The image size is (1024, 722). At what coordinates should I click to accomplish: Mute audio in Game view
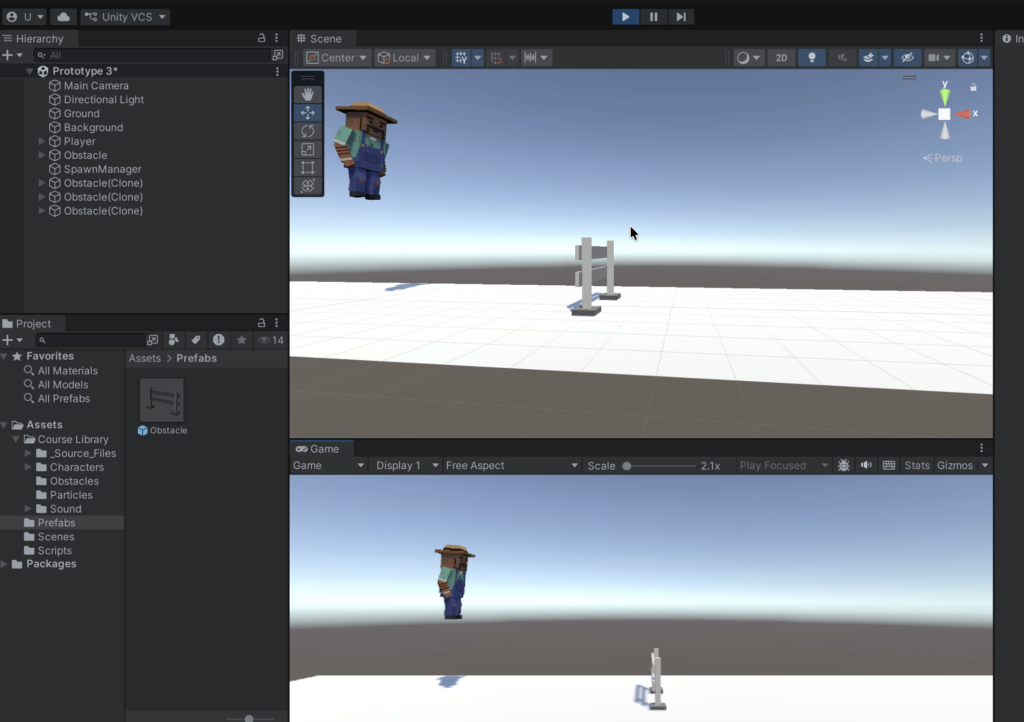[x=866, y=465]
